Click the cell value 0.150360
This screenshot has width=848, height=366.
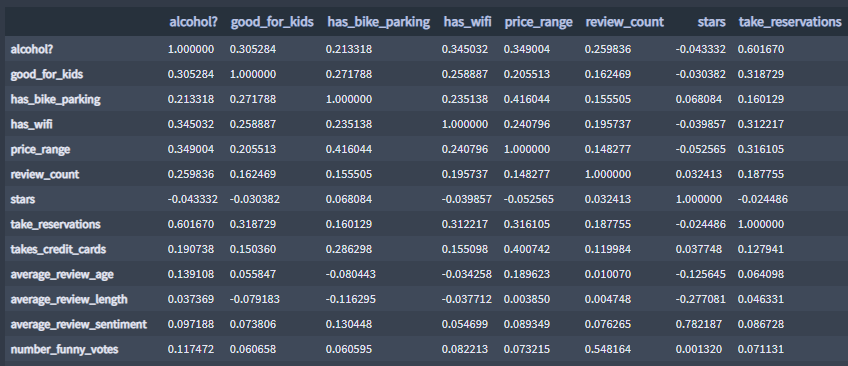(x=253, y=249)
